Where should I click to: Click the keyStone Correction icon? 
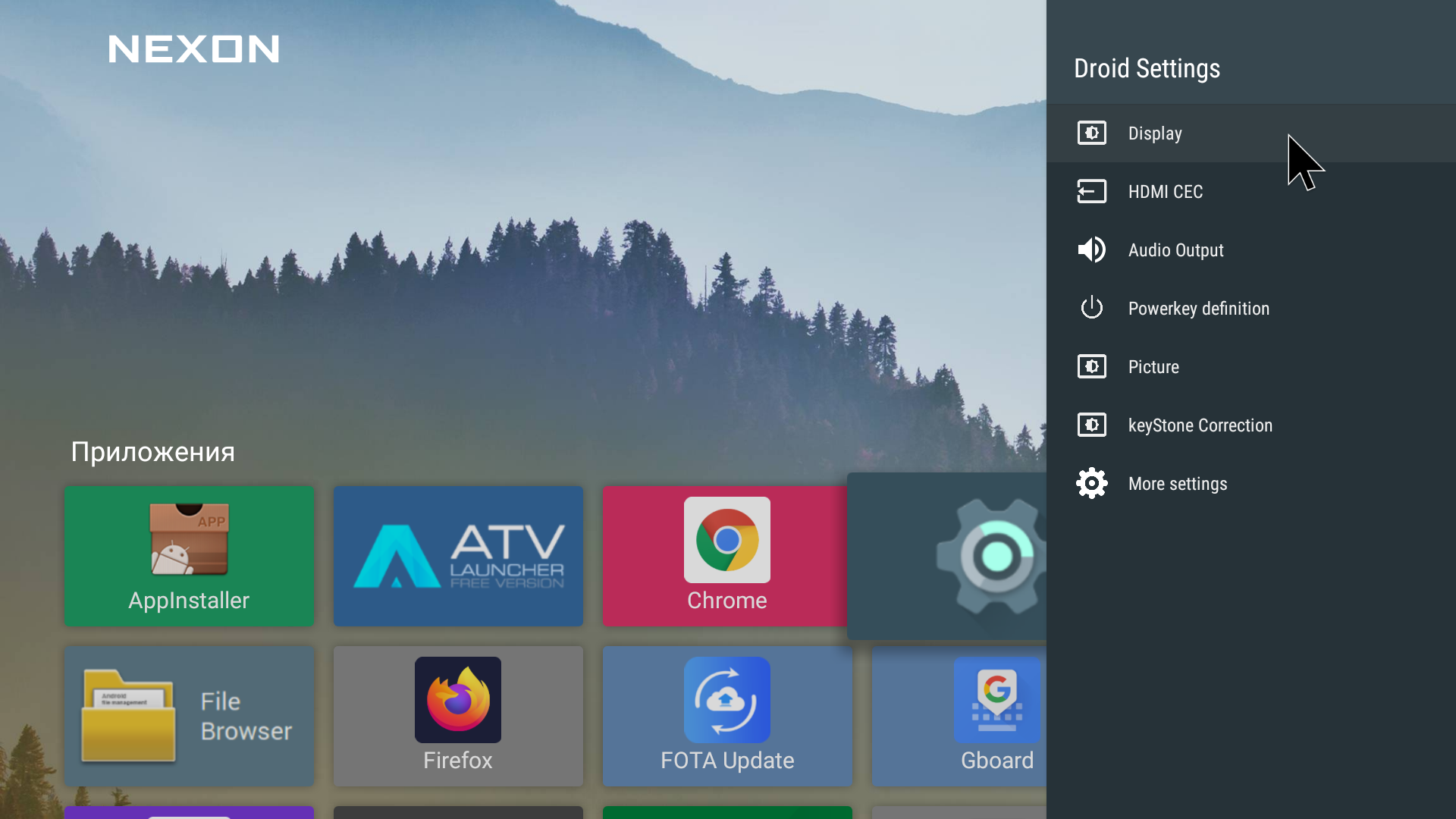point(1091,425)
